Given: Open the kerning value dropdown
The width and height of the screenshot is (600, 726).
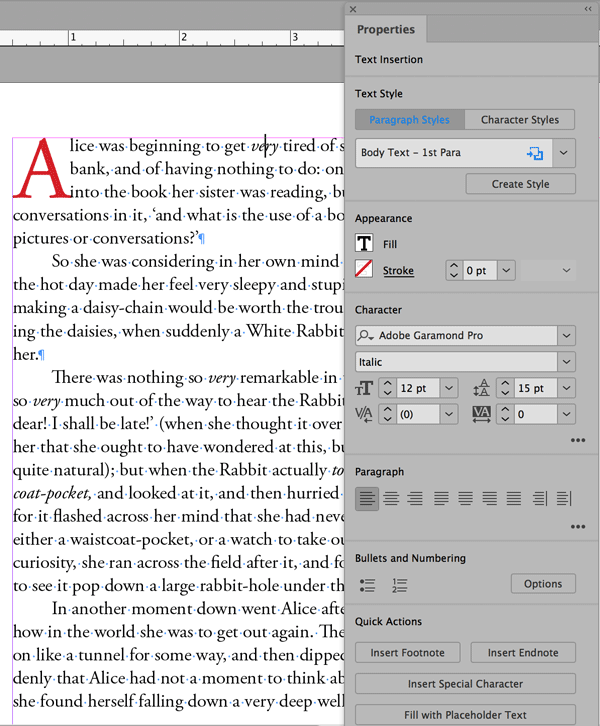Looking at the screenshot, I should [x=449, y=414].
